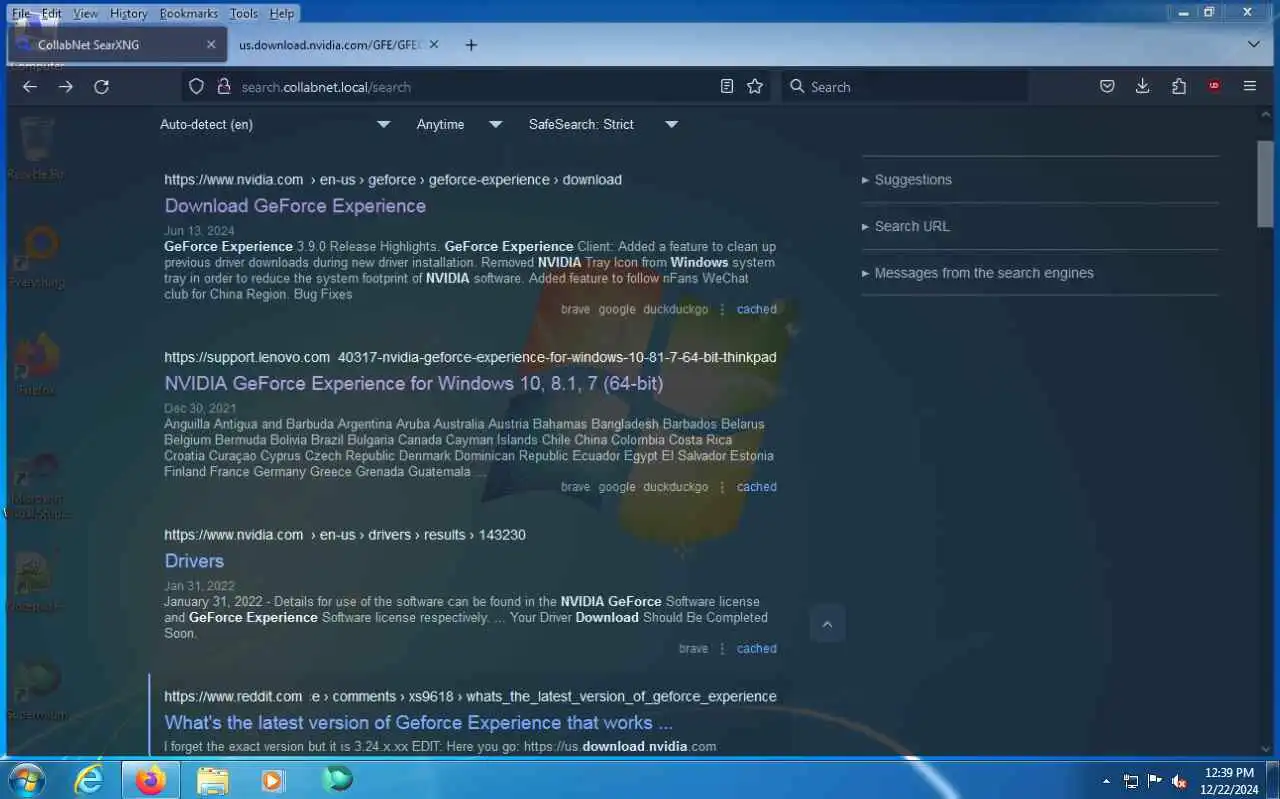Open the Save to Pocket icon
The width and height of the screenshot is (1280, 799).
coord(1107,87)
